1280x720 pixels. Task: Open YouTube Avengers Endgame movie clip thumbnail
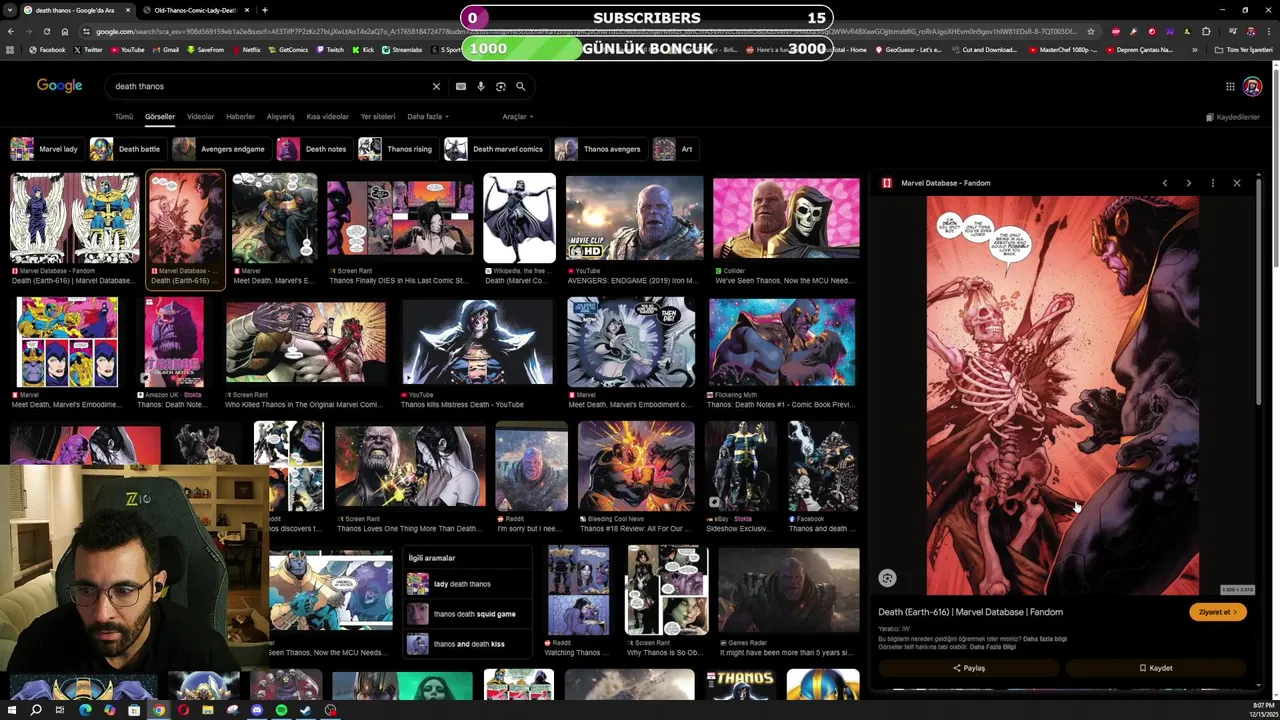pos(635,218)
